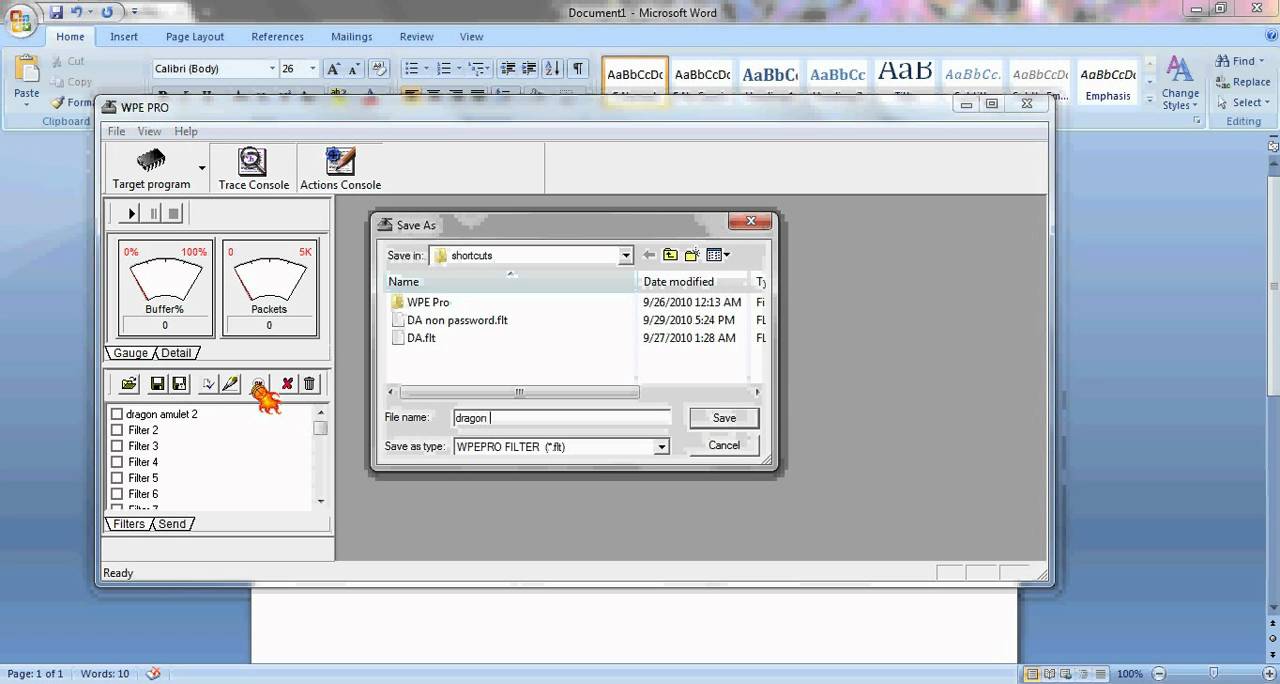Check the Filter 4 checkbox
Viewport: 1280px width, 684px height.
tap(117, 462)
